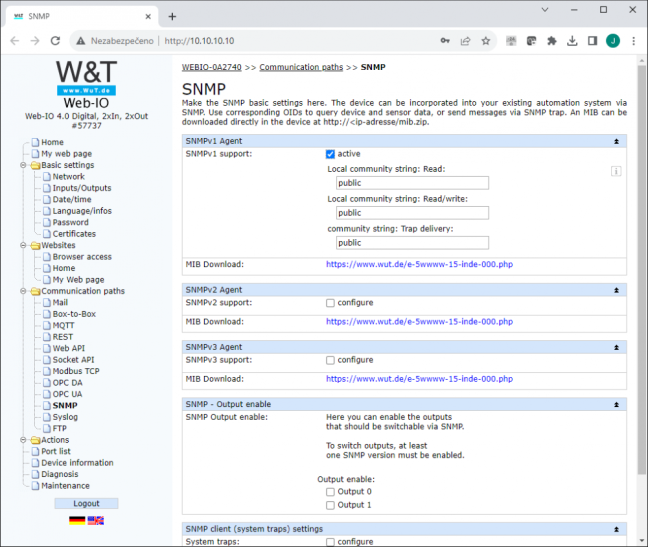Open the Certificates page

click(x=74, y=234)
